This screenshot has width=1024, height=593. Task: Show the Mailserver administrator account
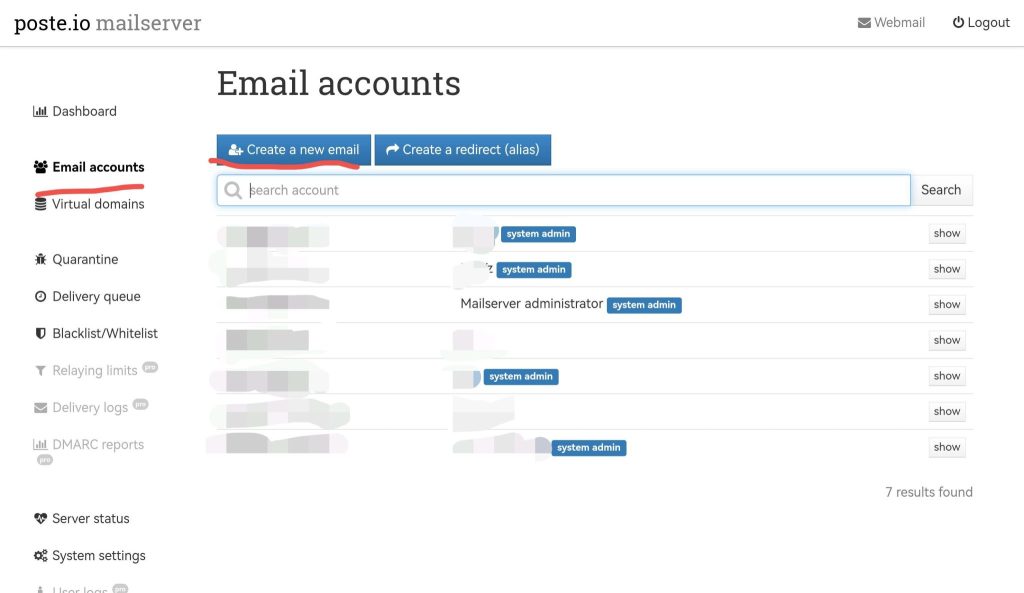(x=946, y=305)
